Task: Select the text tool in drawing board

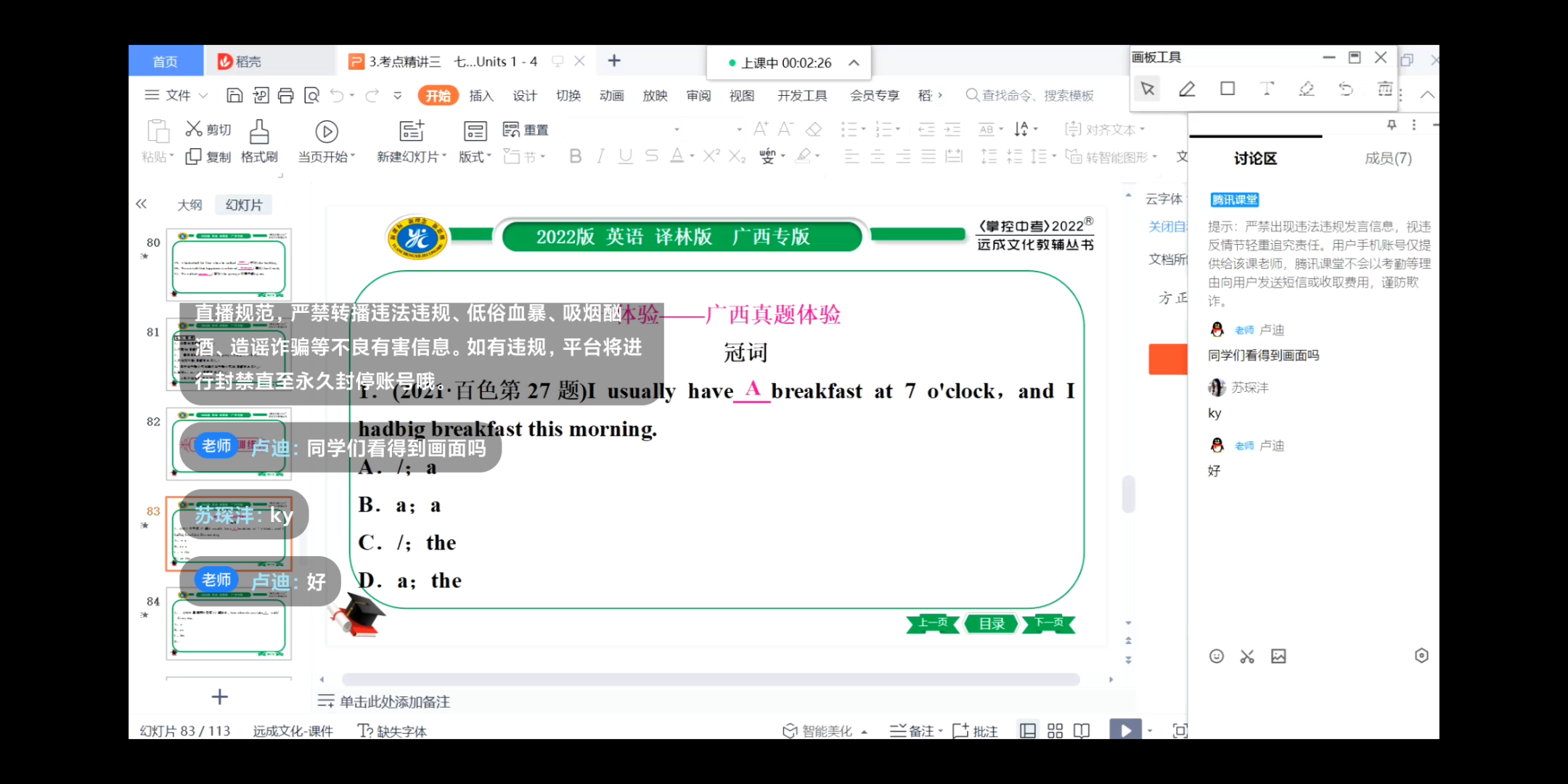Action: (1267, 89)
